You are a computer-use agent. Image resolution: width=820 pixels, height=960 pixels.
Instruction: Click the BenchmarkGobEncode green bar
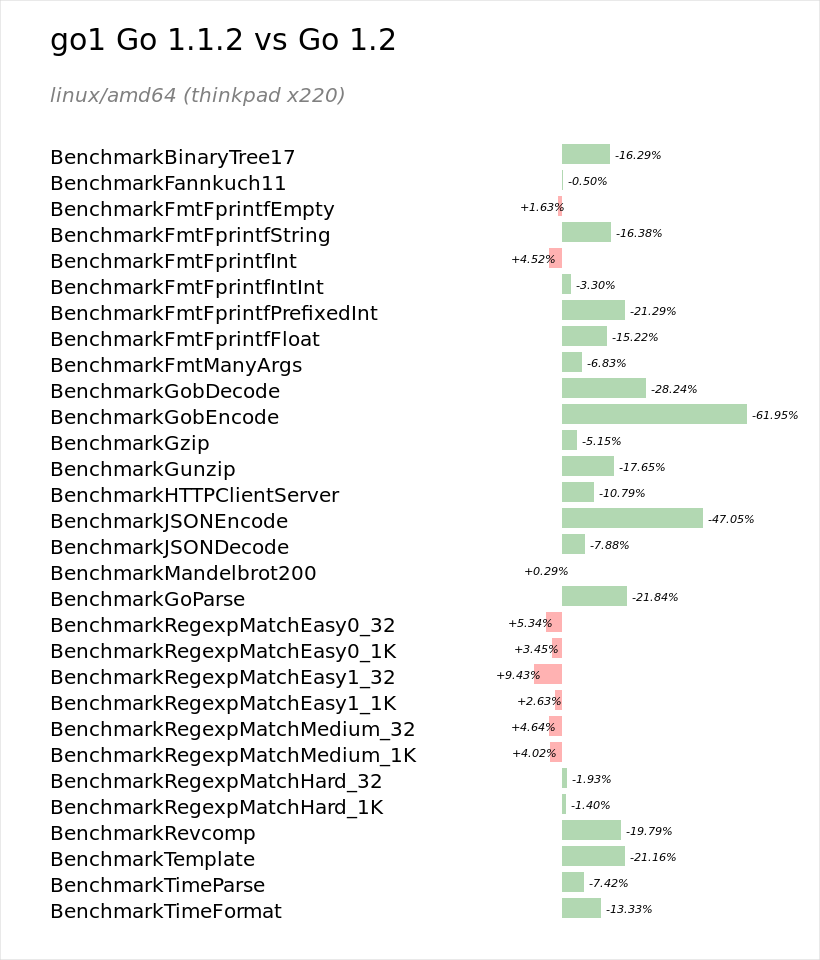coord(654,414)
